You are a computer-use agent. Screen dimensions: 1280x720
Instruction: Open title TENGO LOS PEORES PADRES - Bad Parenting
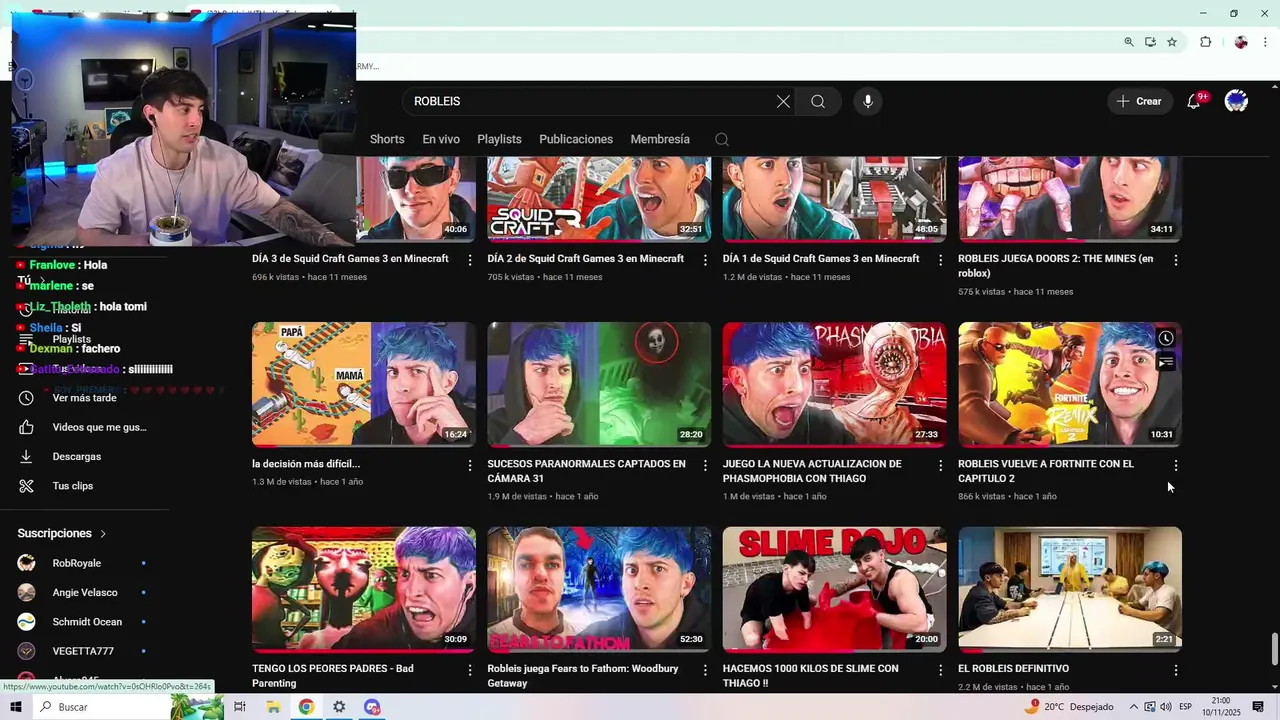pyautogui.click(x=333, y=676)
